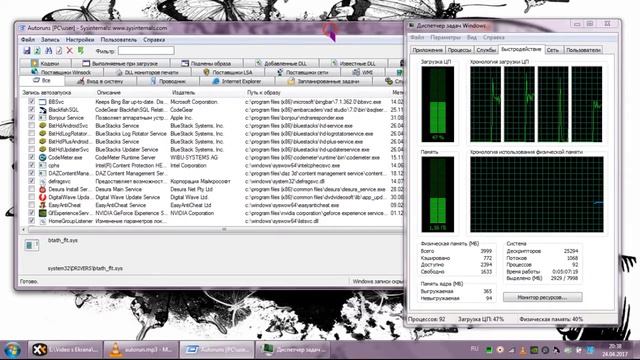Open the Процессы tab in Task Manager

(x=459, y=50)
